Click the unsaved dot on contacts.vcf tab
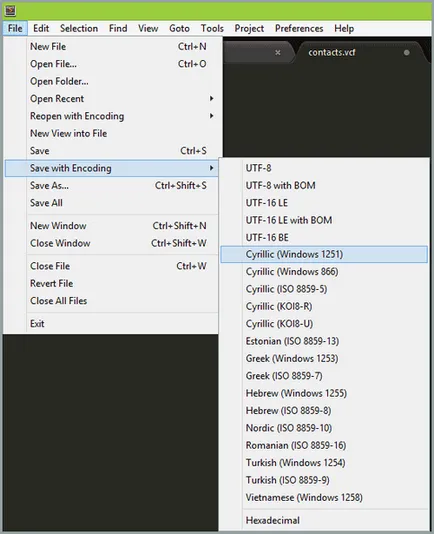This screenshot has height=534, width=434. pos(406,53)
